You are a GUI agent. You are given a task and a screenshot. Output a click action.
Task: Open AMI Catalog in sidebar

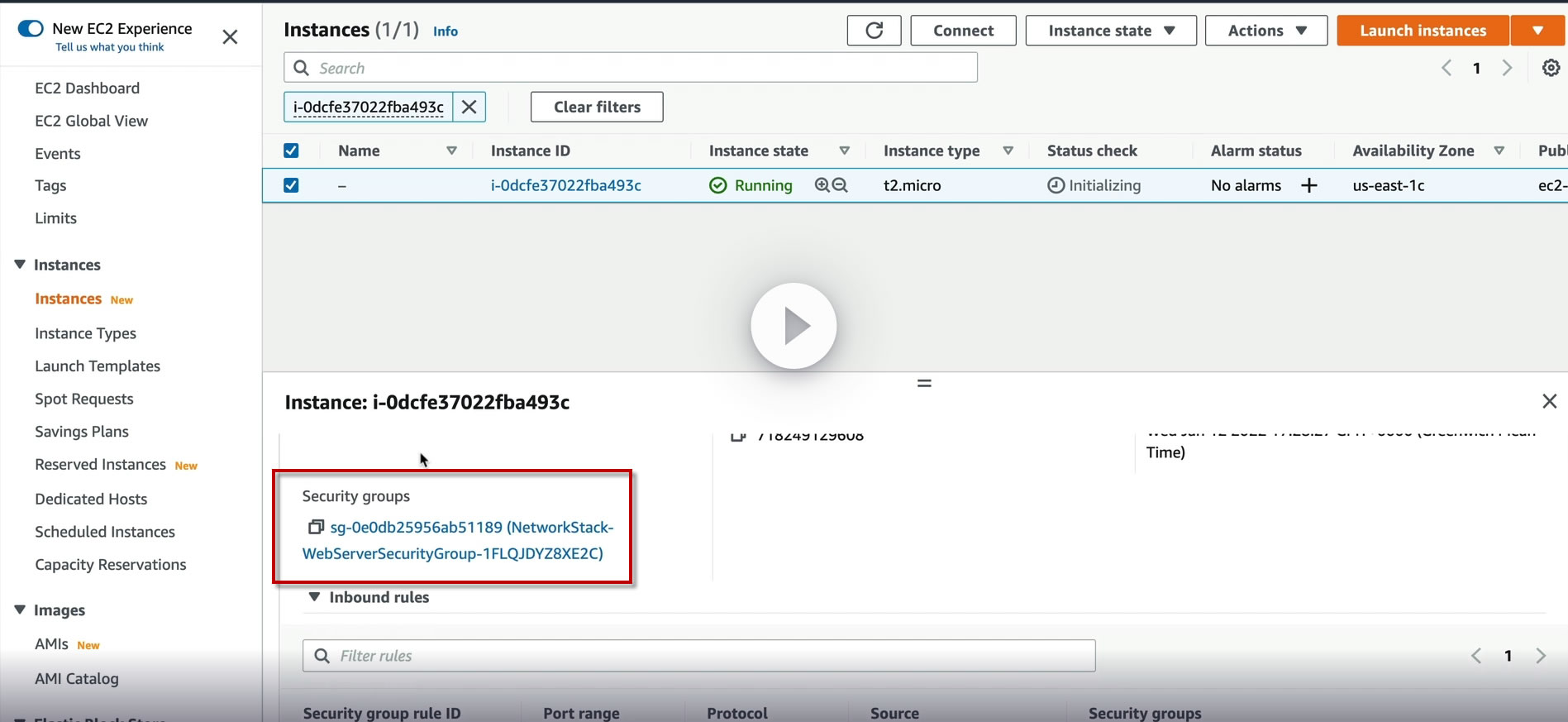tap(77, 678)
